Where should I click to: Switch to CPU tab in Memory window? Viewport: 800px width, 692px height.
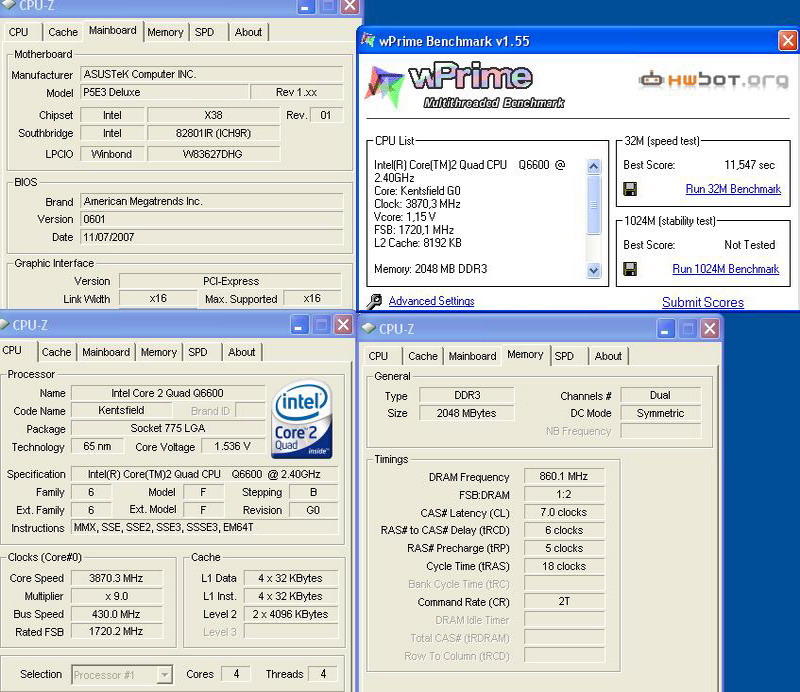[379, 356]
